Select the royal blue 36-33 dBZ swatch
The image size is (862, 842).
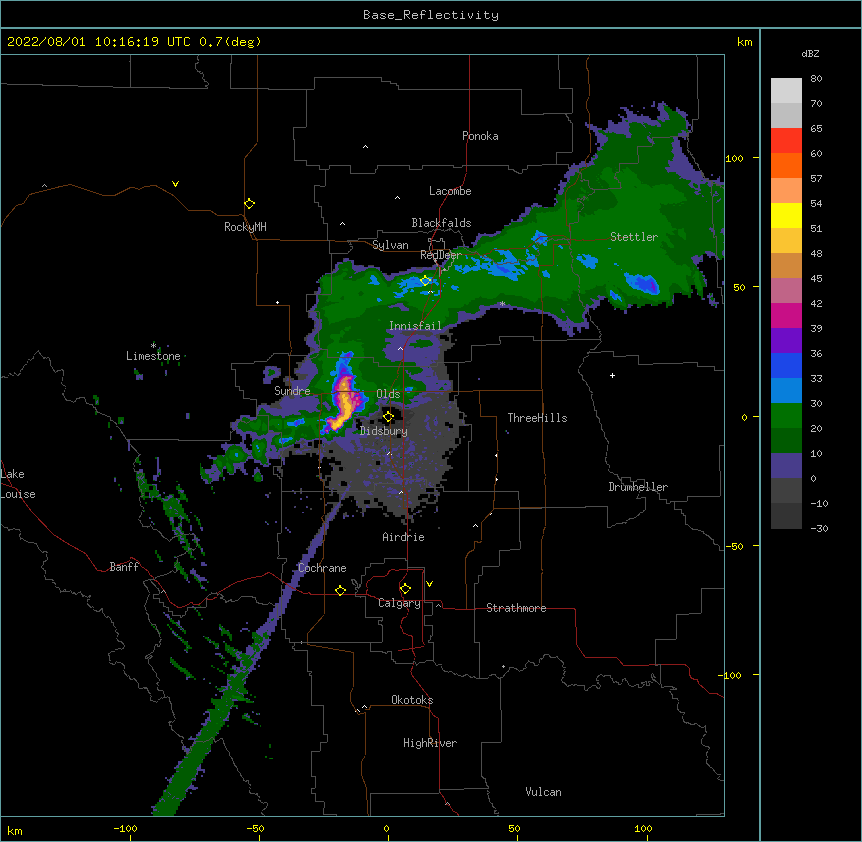(x=786, y=366)
